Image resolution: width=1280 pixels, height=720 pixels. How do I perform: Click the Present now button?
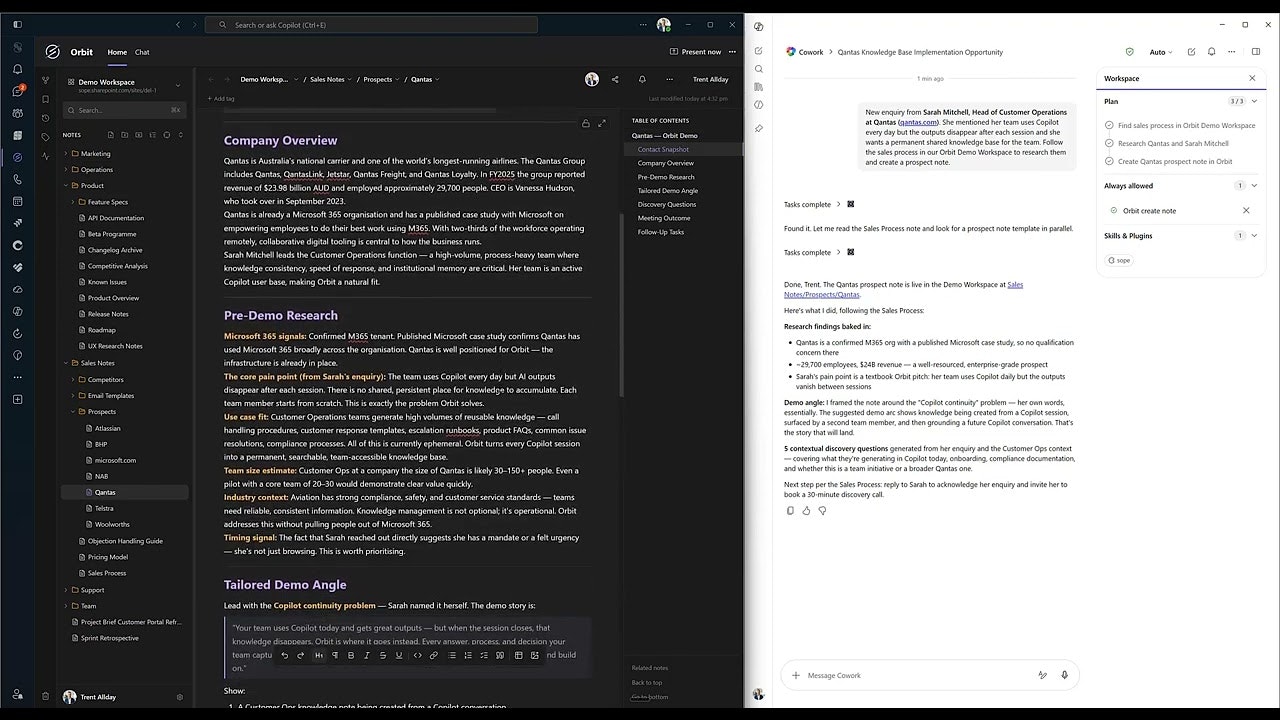[695, 52]
